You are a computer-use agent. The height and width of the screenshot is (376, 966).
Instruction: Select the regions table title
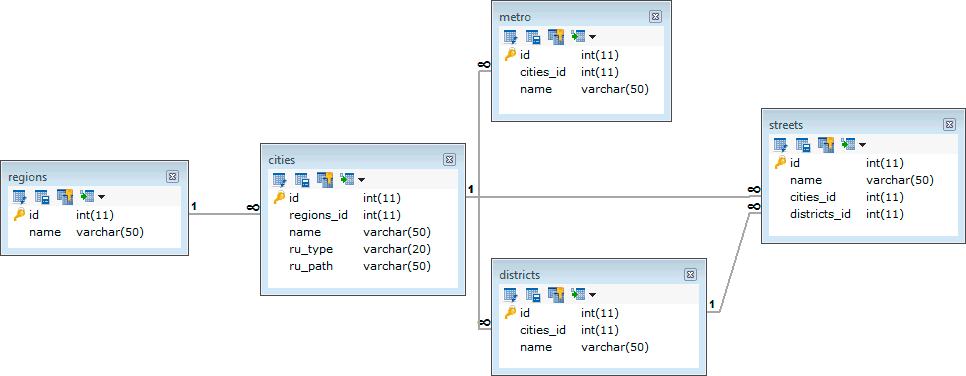pos(28,177)
